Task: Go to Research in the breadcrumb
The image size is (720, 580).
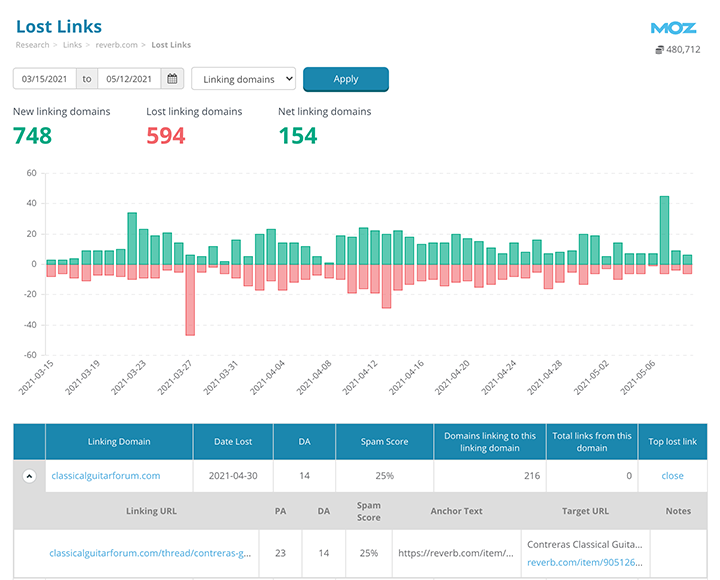Action: click(x=34, y=45)
